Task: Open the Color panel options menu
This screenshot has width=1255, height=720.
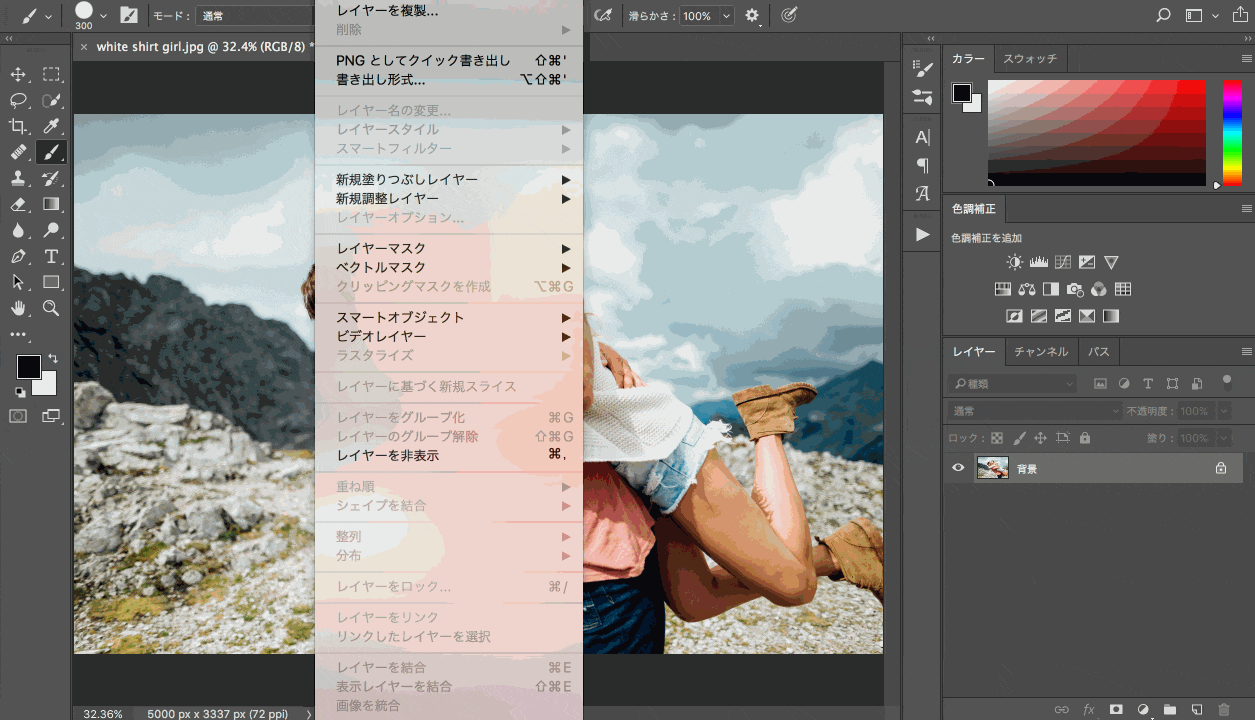Action: pyautogui.click(x=1247, y=59)
